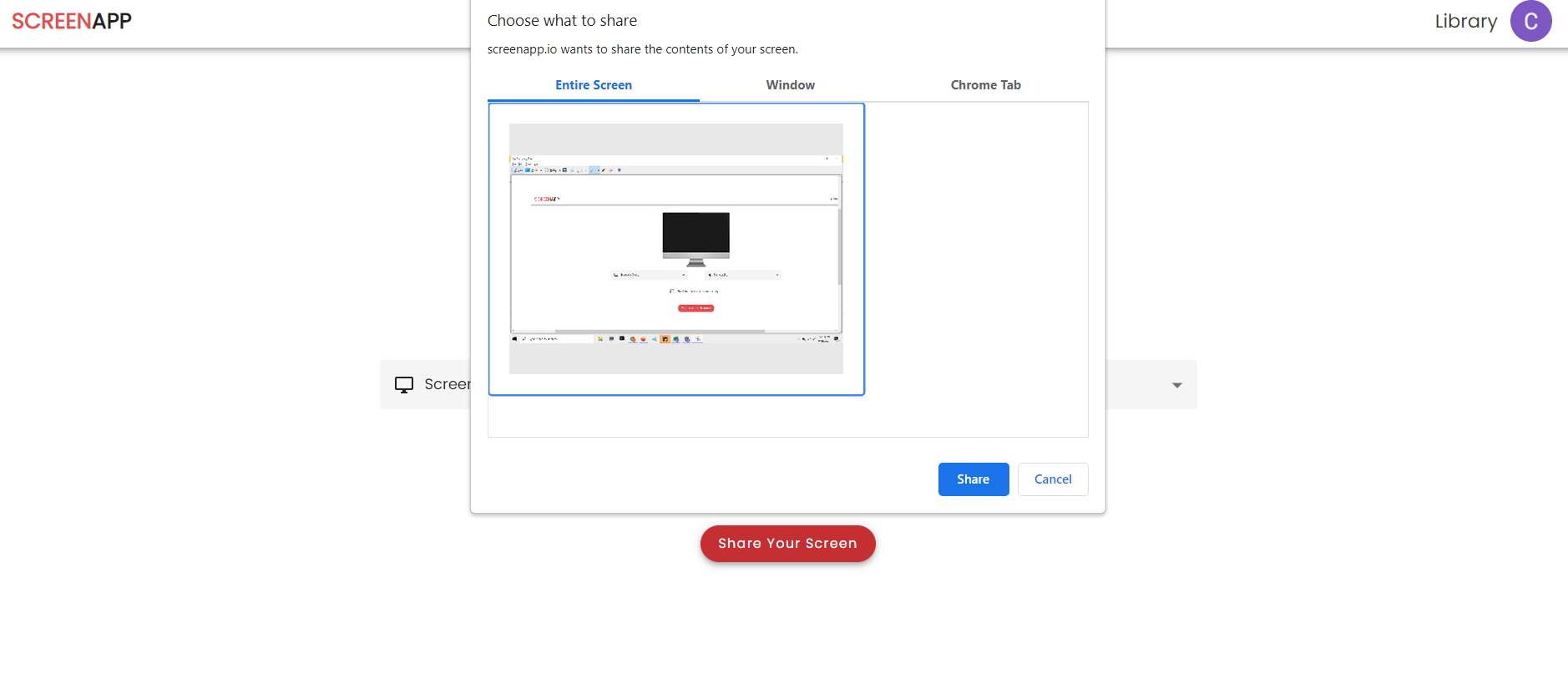This screenshot has height=674, width=1568.
Task: Click the SCREENAPP logo
Action: [72, 21]
